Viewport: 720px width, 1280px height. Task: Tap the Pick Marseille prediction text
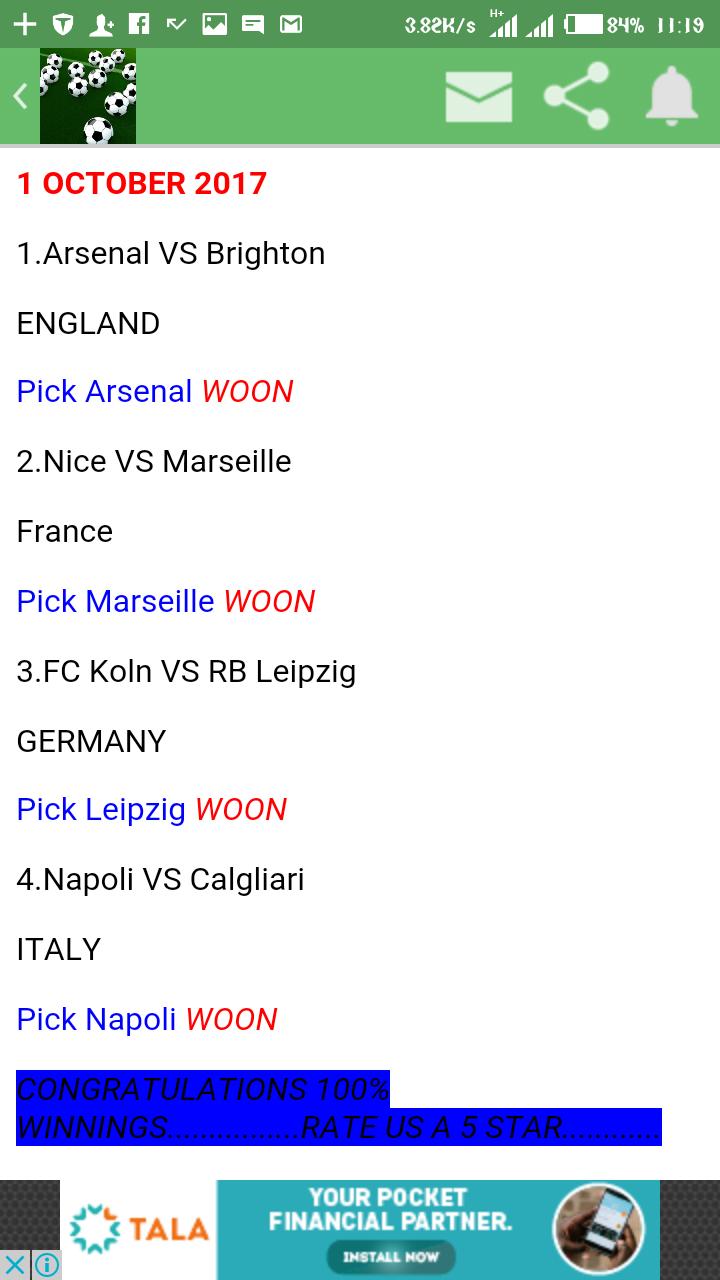click(116, 601)
